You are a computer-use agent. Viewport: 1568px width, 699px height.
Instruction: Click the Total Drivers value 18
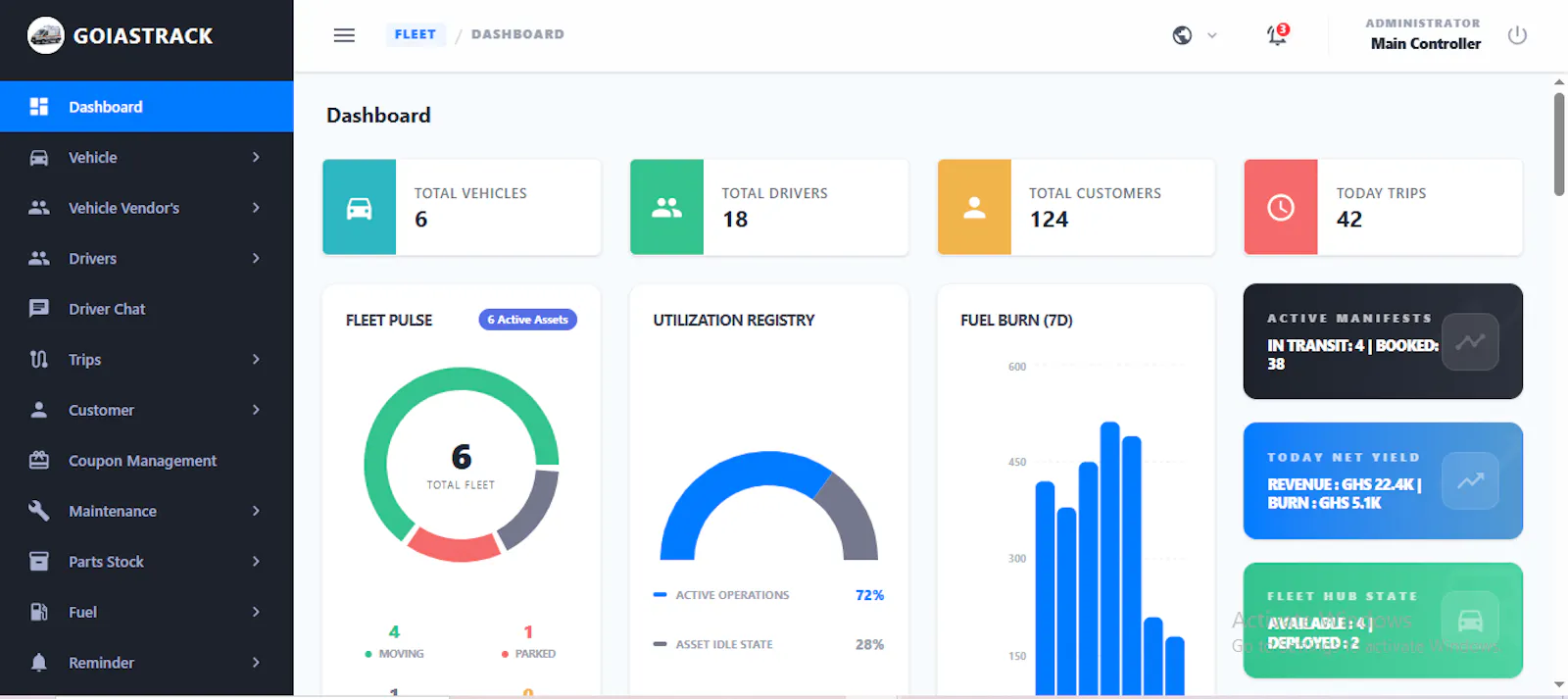tap(735, 220)
